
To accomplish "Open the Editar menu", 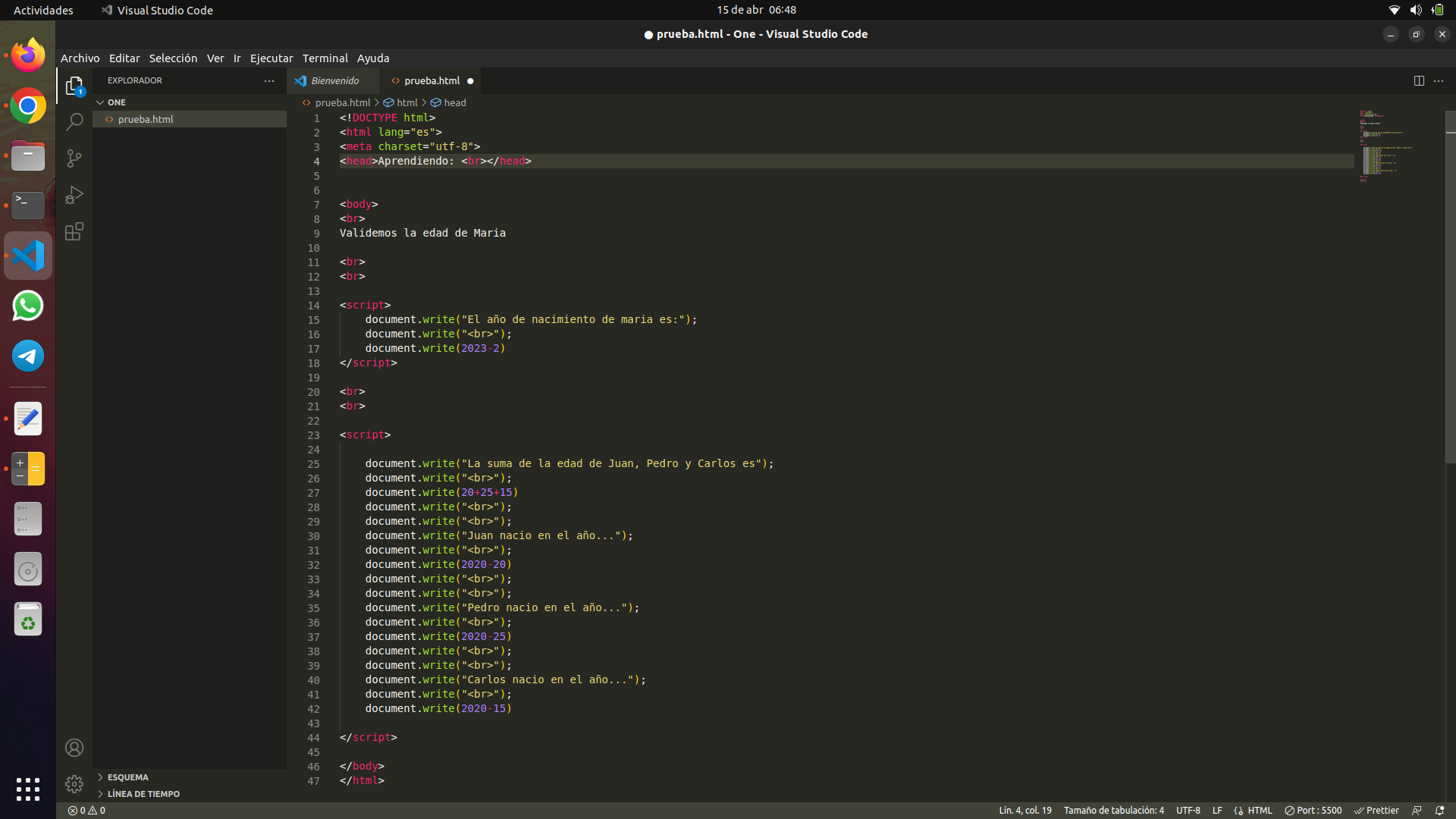I will click(124, 58).
